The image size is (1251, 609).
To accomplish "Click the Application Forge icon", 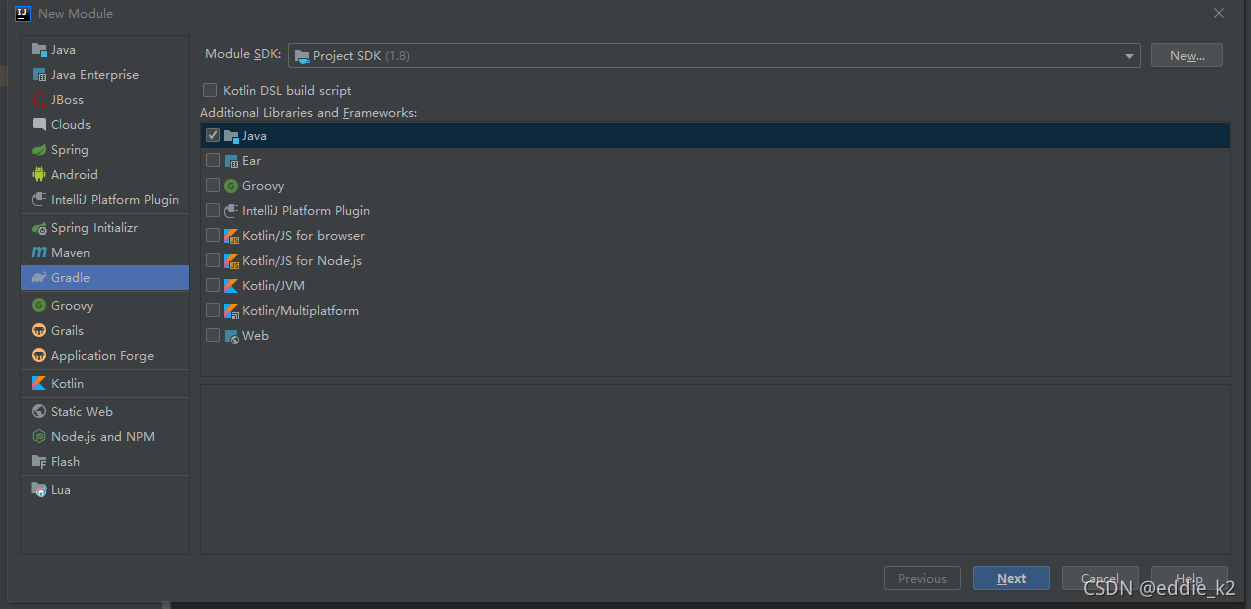I will pyautogui.click(x=39, y=356).
